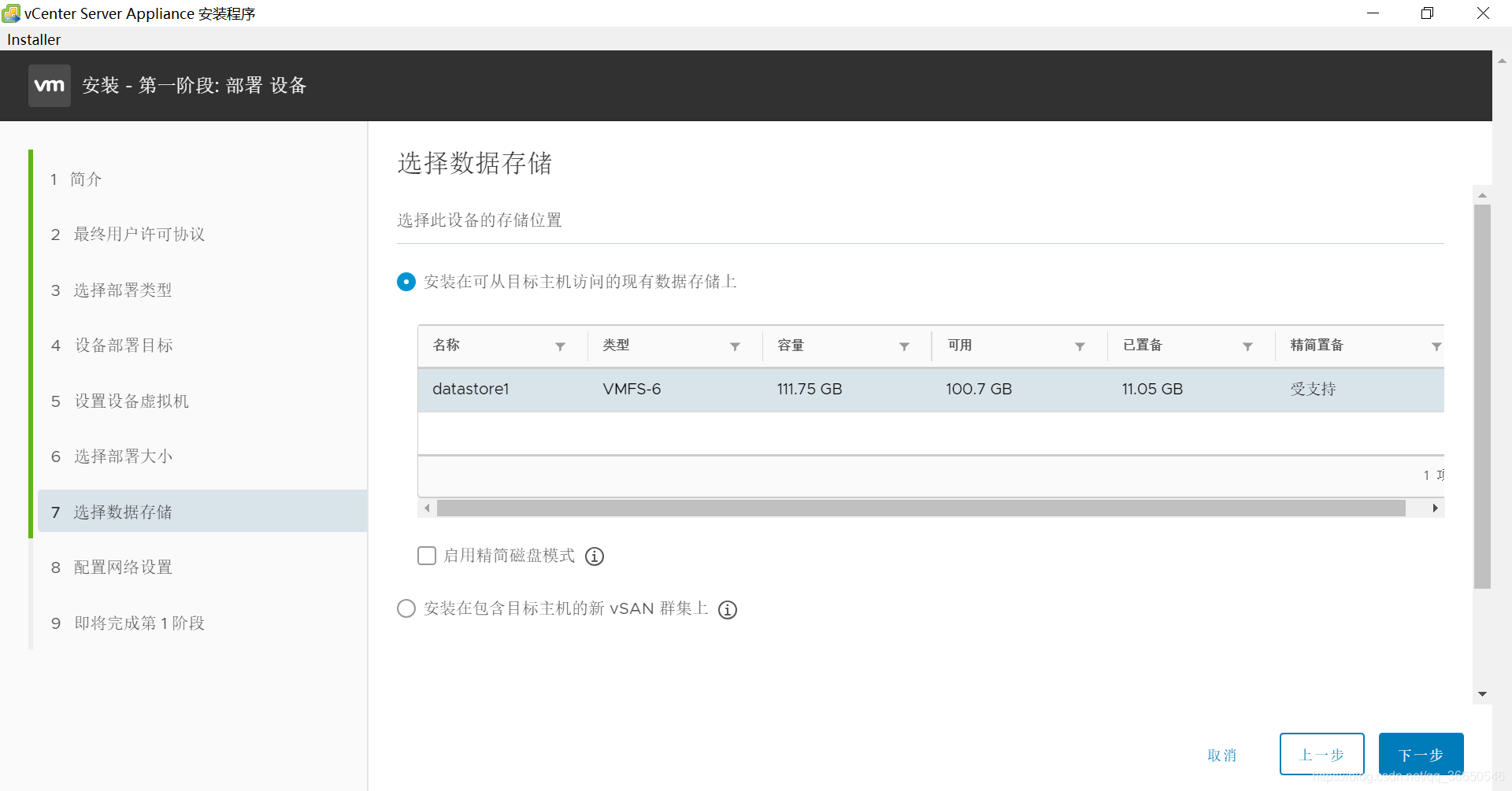Sort by 已置备 column header
The image size is (1512, 791).
click(1142, 345)
